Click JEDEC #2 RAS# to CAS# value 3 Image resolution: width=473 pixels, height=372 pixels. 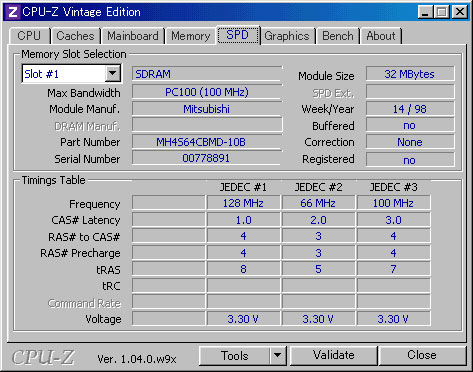[318, 236]
